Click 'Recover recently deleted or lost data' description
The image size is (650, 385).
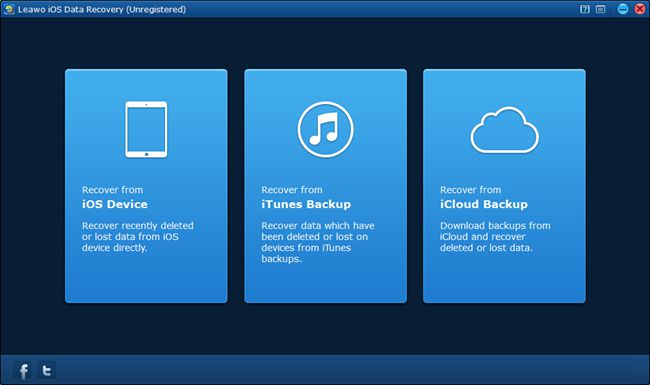(138, 237)
